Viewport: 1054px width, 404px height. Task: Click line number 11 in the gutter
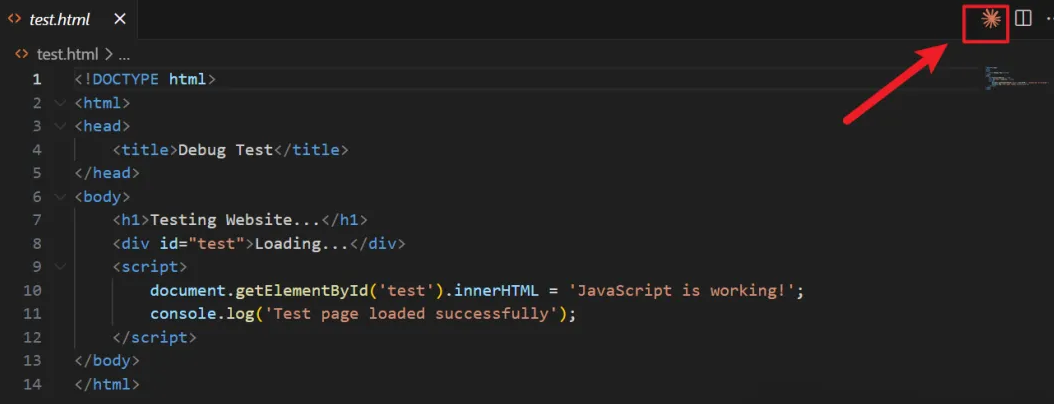33,314
